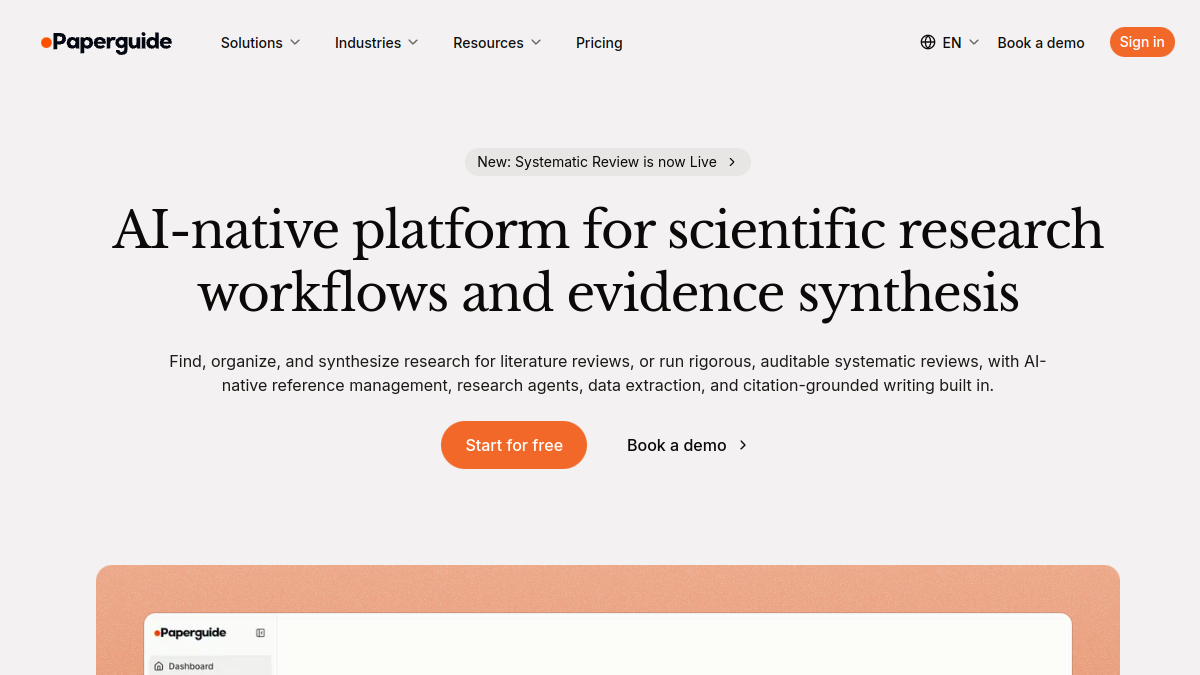1200x675 pixels.
Task: Open the Pricing page
Action: 599,42
